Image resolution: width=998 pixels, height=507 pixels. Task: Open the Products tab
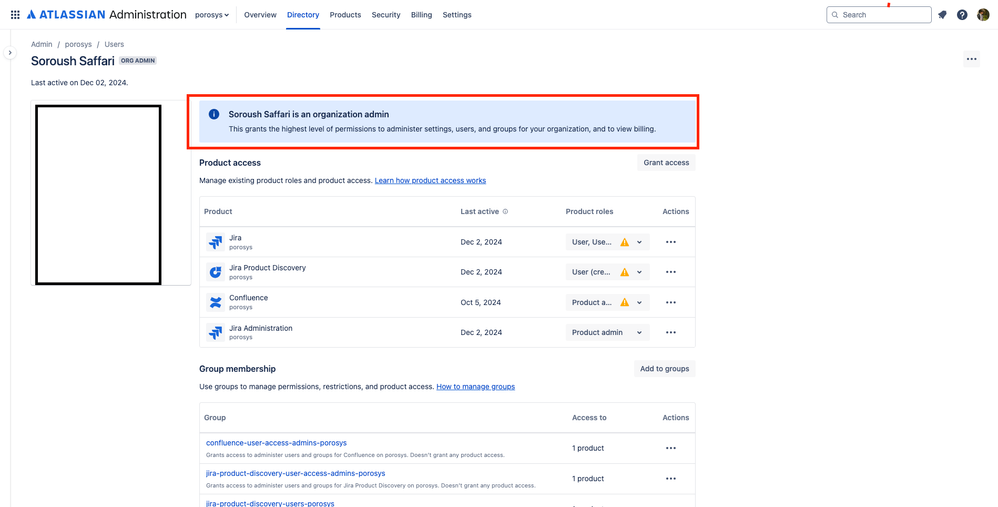point(345,15)
